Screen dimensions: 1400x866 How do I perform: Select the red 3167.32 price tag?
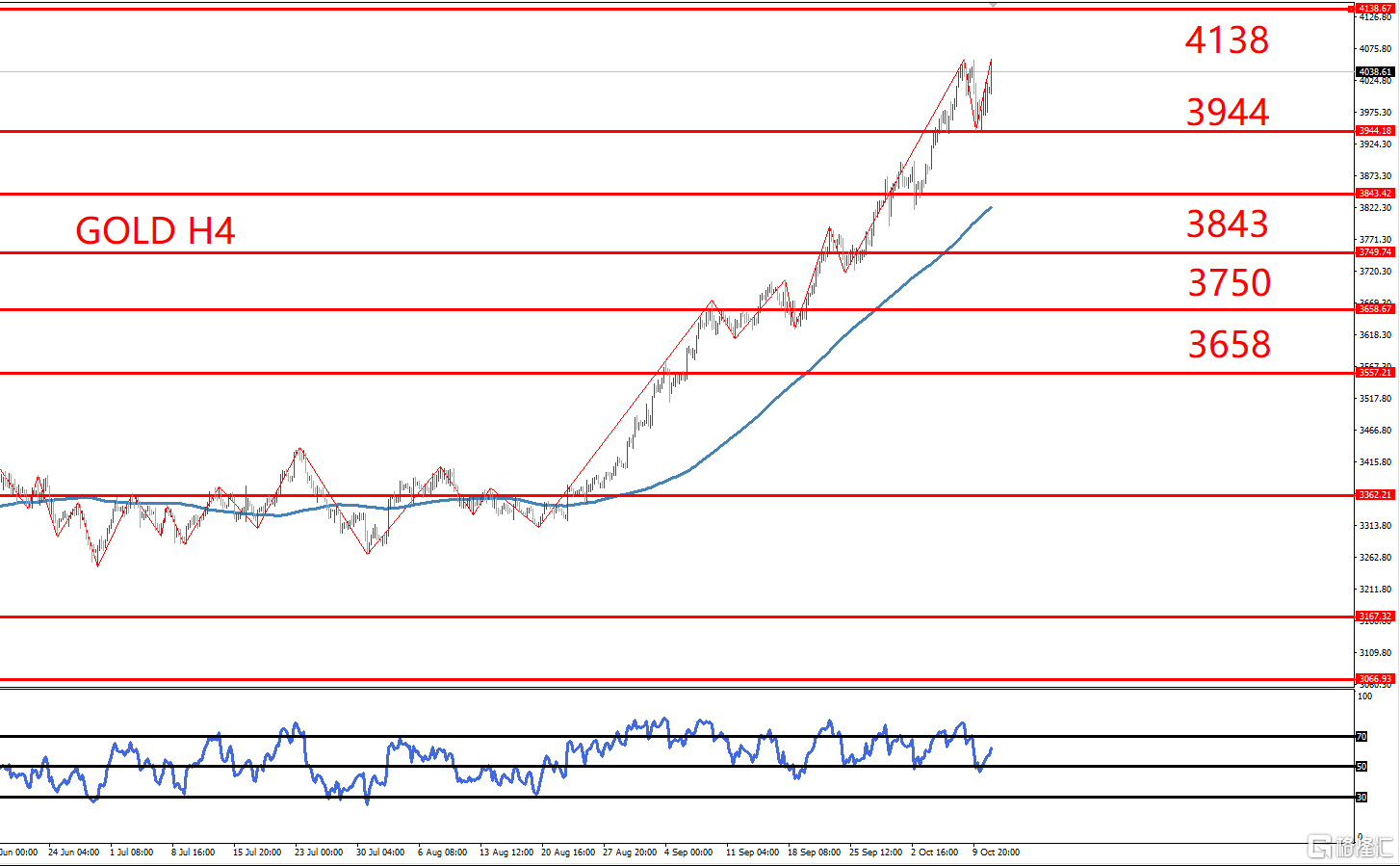1374,617
